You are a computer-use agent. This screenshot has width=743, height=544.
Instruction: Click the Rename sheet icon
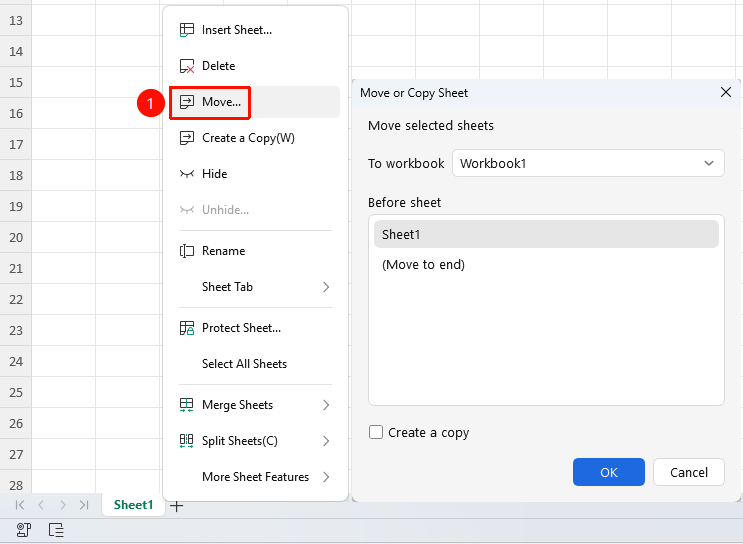pyautogui.click(x=187, y=251)
